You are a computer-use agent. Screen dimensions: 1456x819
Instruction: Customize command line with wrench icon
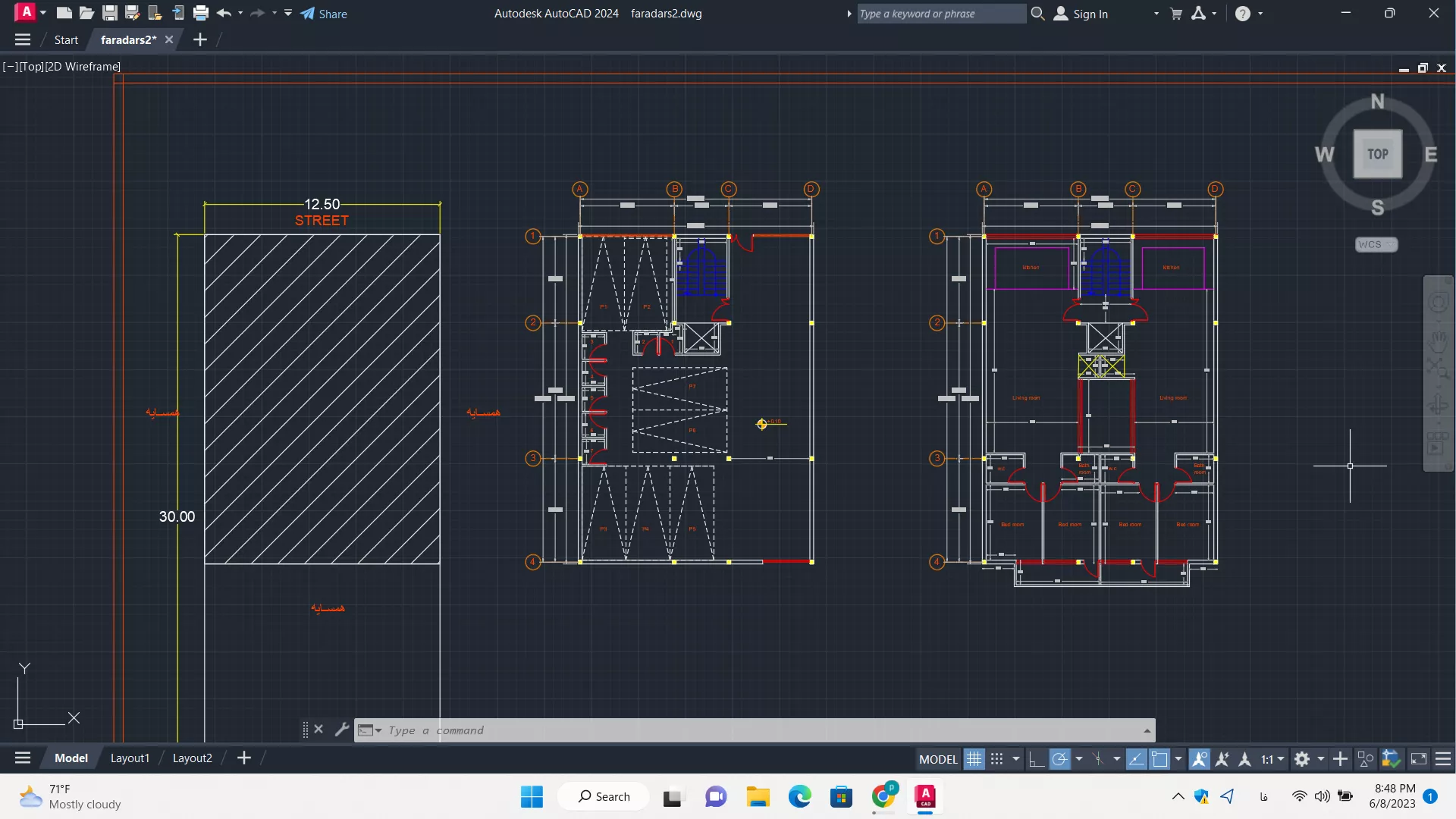pyautogui.click(x=342, y=730)
